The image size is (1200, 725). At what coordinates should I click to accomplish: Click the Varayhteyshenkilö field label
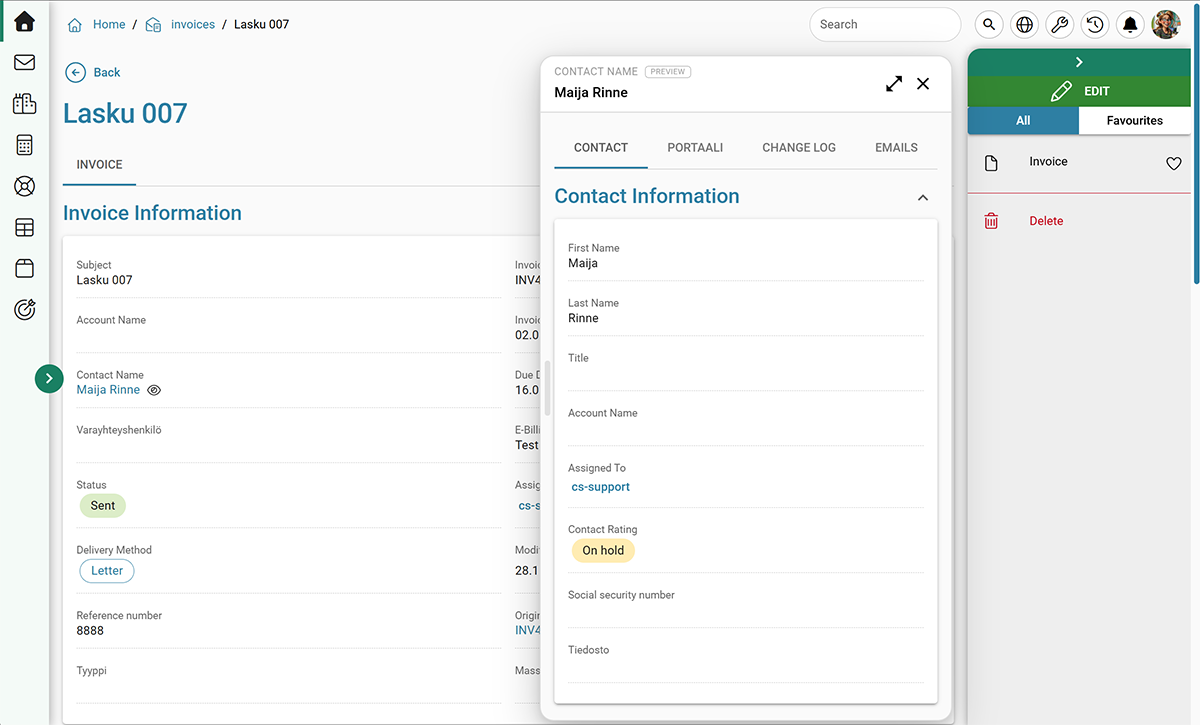(119, 430)
